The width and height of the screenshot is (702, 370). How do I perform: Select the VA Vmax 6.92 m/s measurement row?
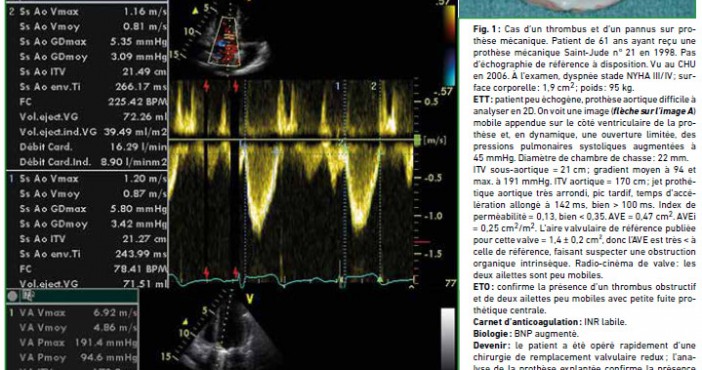pos(73,313)
